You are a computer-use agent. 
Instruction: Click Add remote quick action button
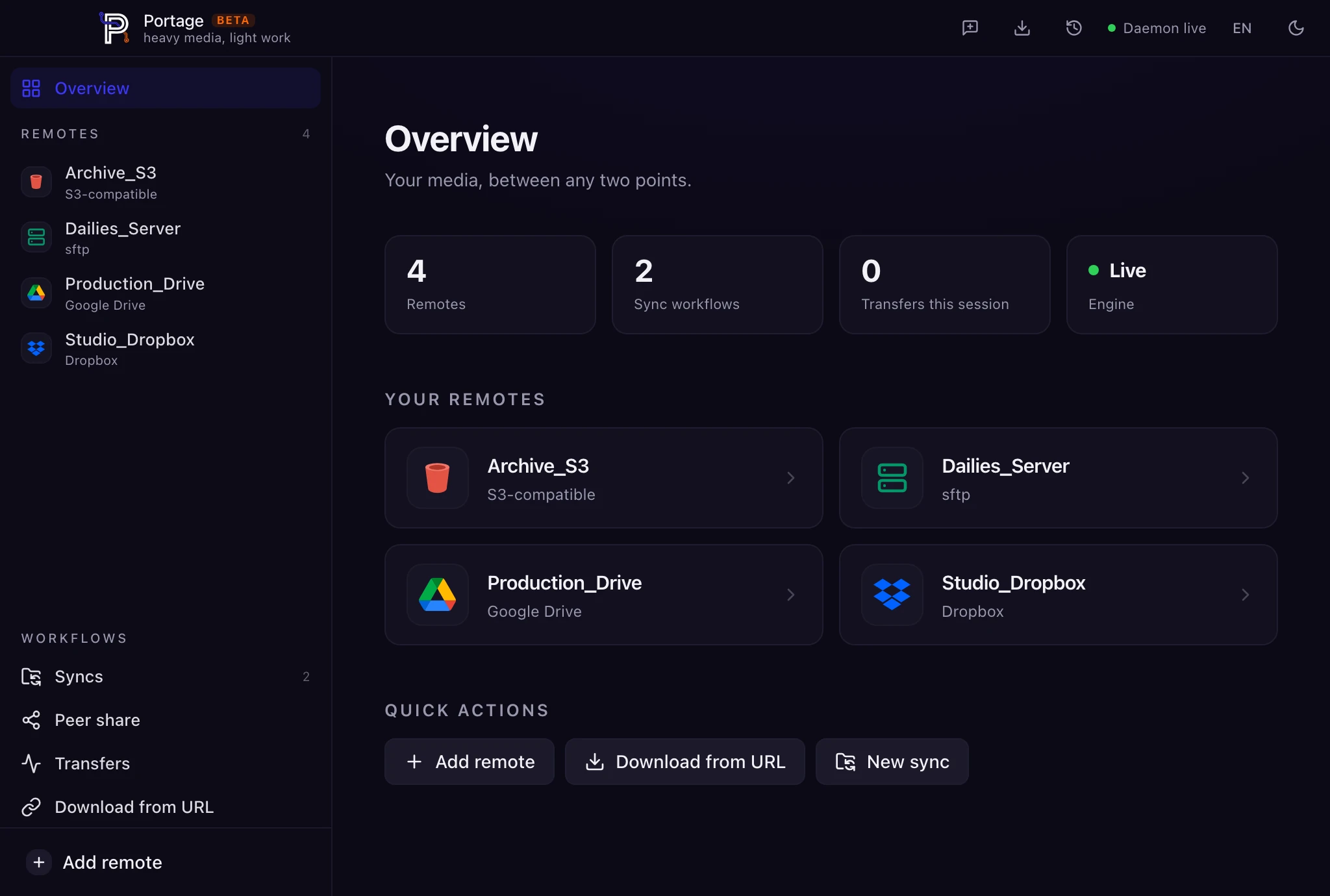[470, 762]
